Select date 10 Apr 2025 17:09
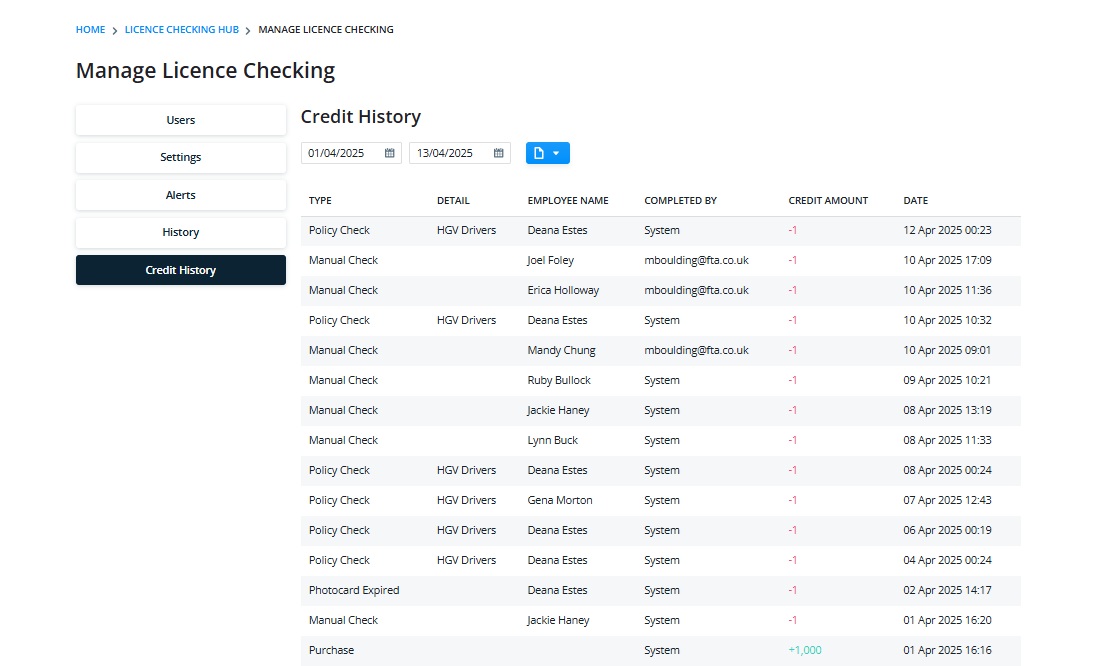Screen dimensions: 1117x666 point(947,261)
